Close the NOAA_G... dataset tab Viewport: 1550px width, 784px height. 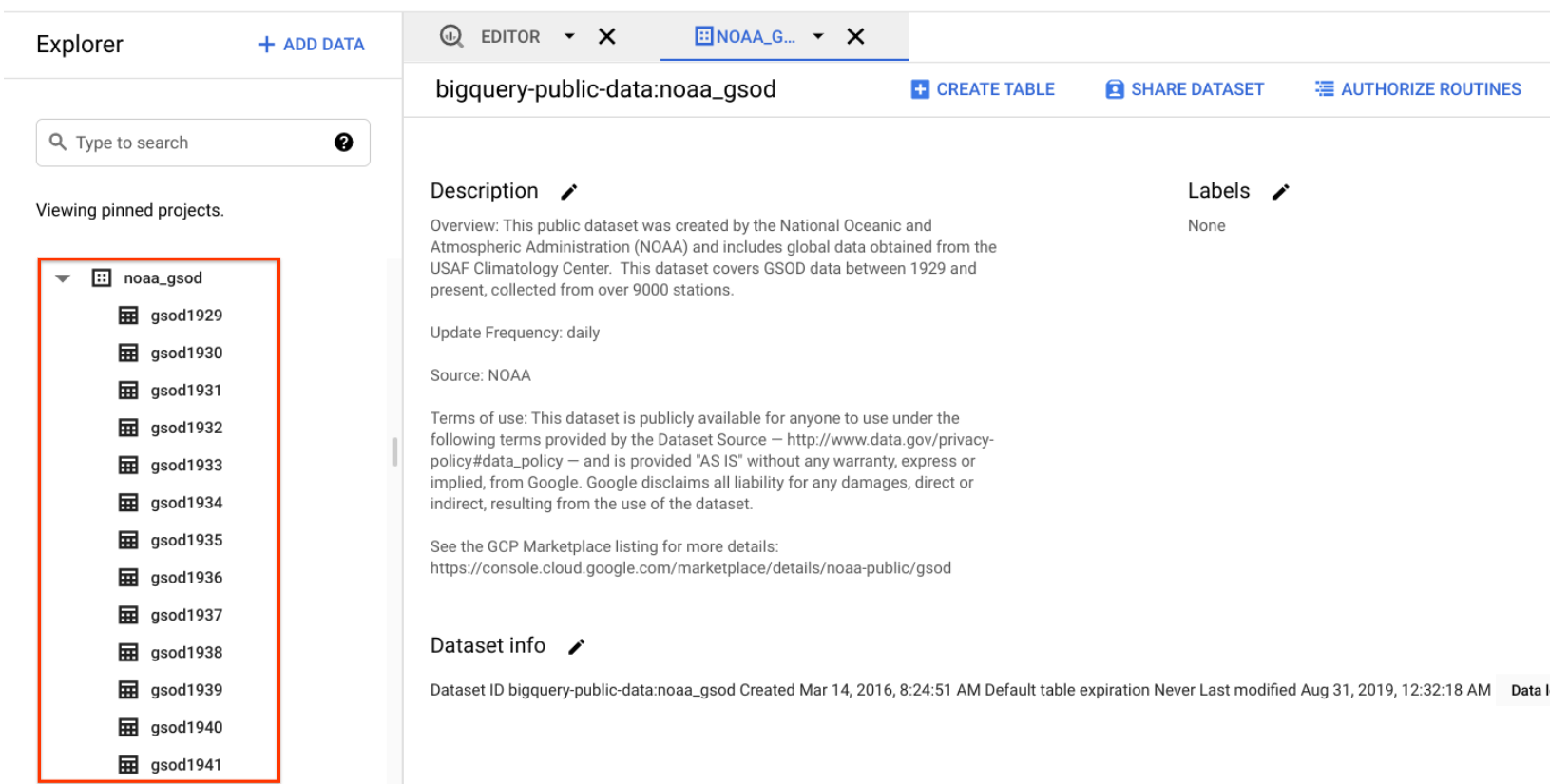(855, 36)
